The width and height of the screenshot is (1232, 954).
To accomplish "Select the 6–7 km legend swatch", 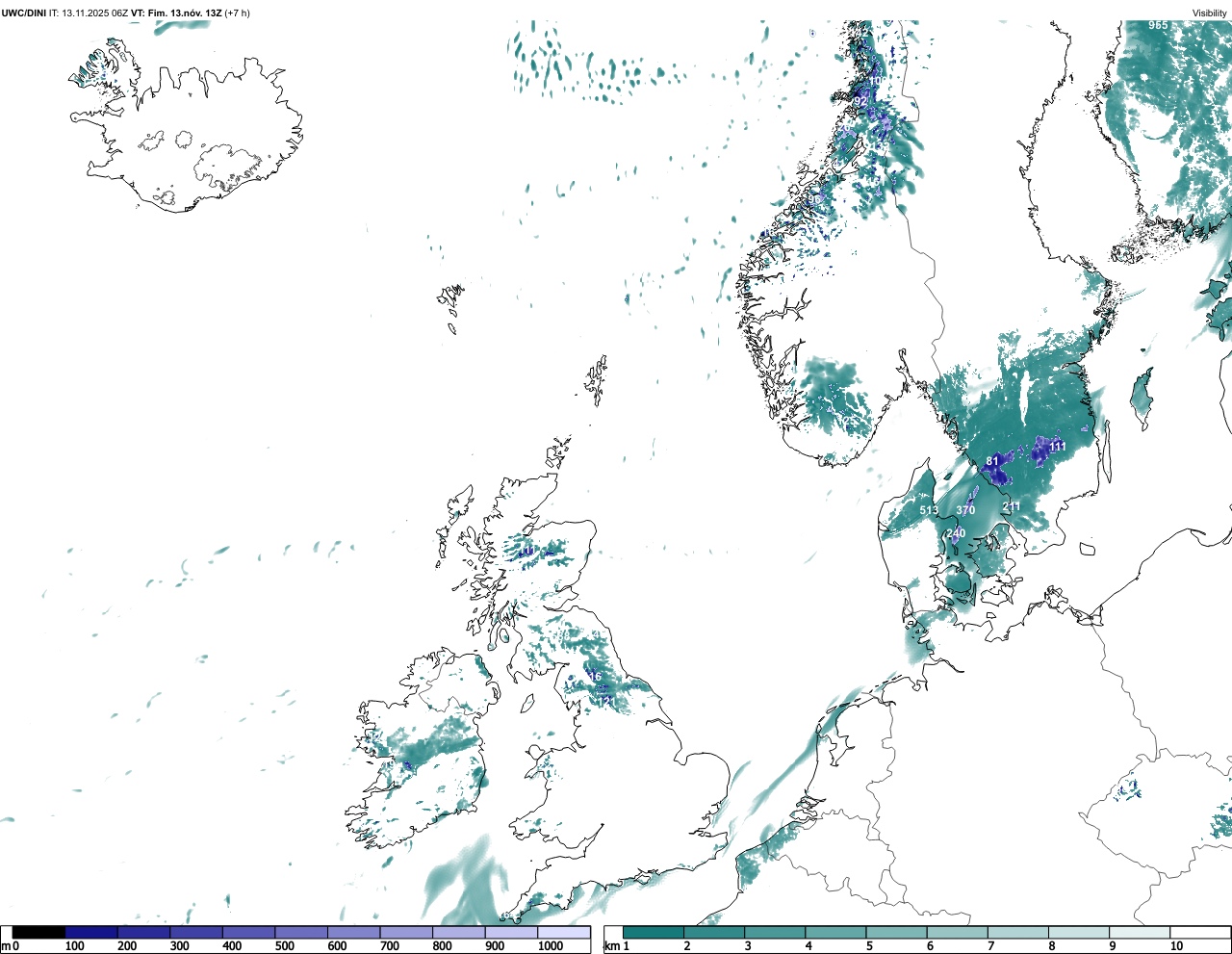I will coord(958,933).
